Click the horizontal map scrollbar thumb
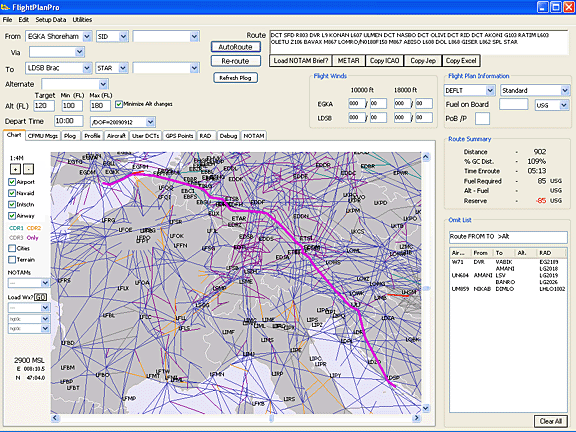This screenshot has width=576, height=432. 272,418
